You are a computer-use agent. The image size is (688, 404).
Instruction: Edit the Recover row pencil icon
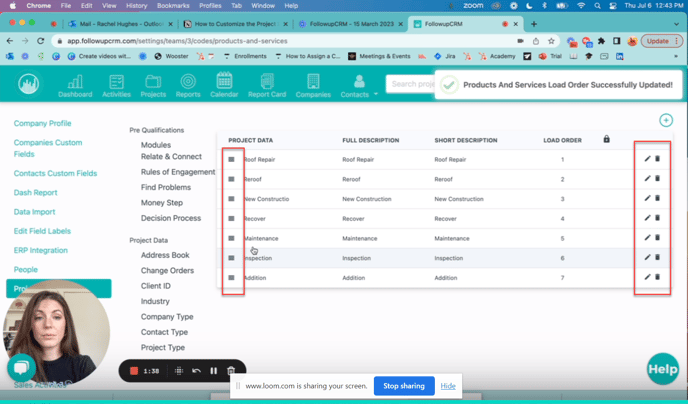pos(647,218)
